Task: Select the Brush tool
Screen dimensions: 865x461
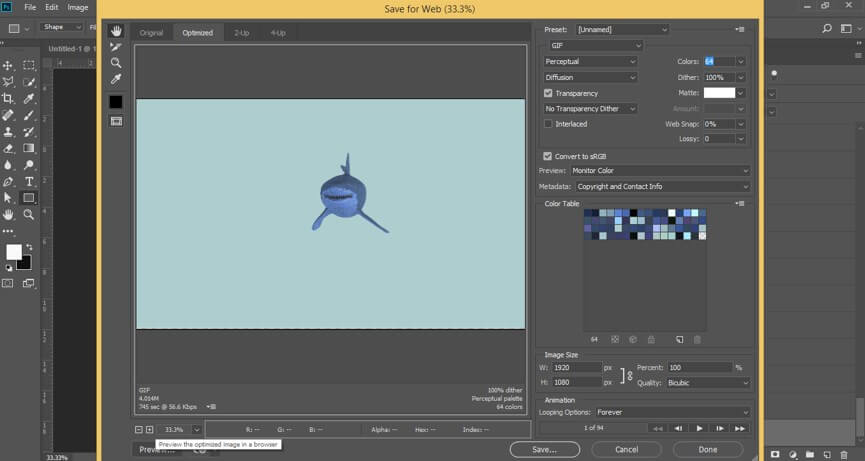Action: coord(29,115)
